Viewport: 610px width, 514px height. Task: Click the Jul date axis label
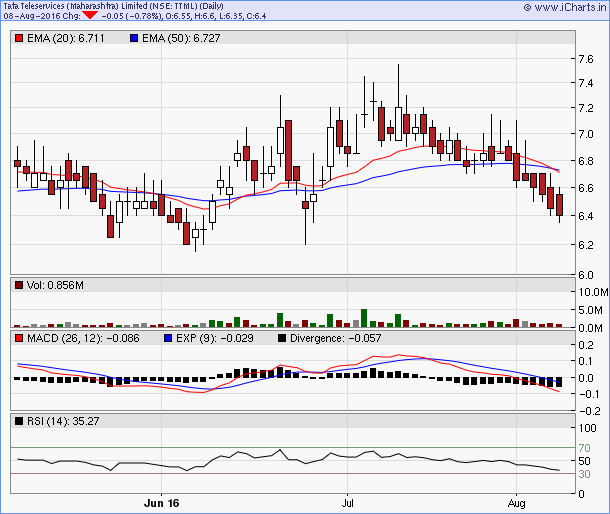pyautogui.click(x=347, y=503)
